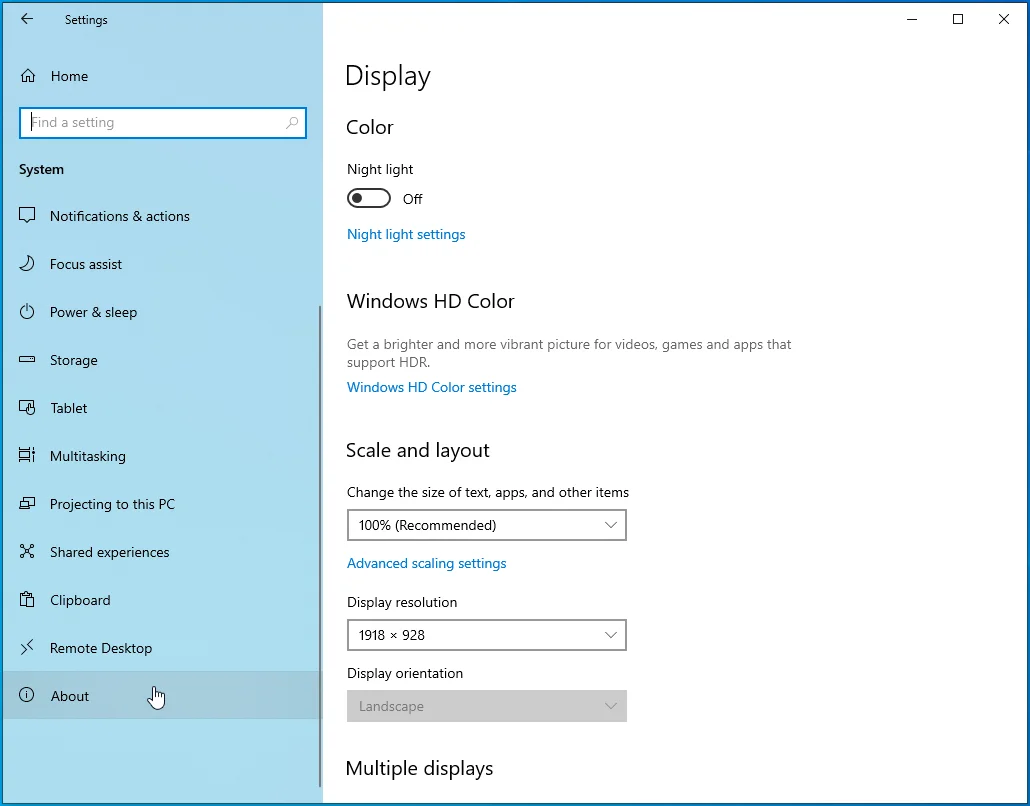This screenshot has height=806, width=1030.
Task: Close the Settings window
Action: 1004,19
